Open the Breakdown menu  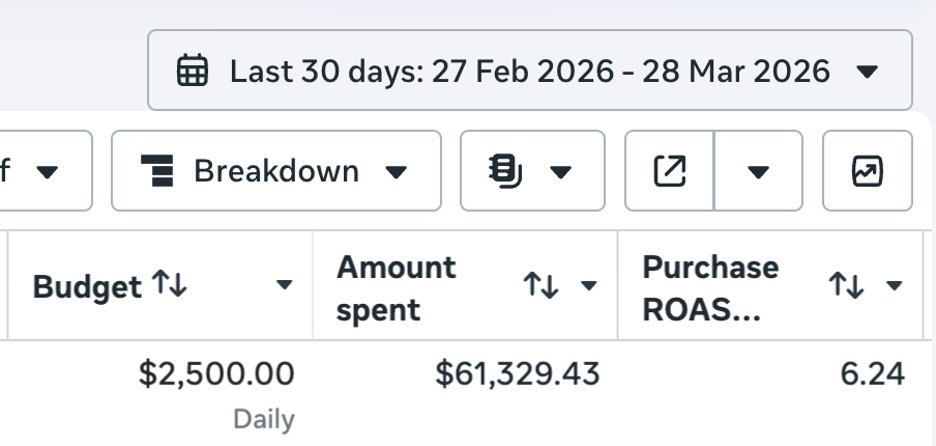pyautogui.click(x=276, y=171)
